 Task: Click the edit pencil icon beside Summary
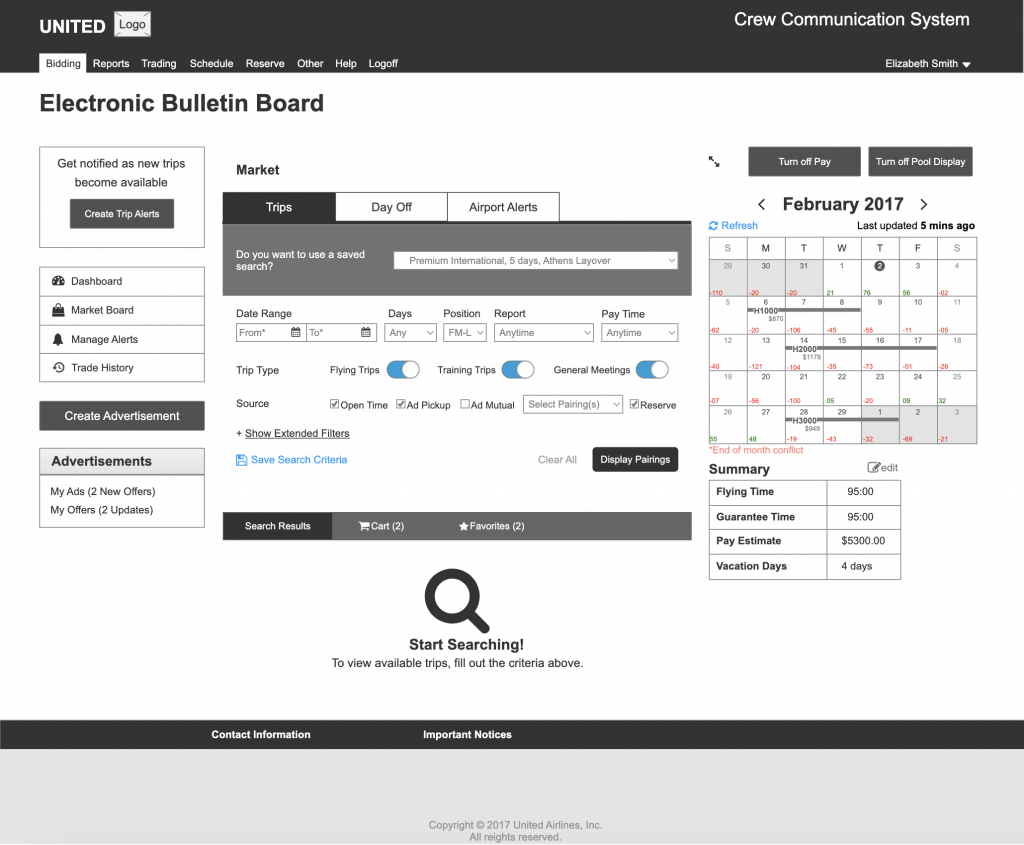pos(874,468)
